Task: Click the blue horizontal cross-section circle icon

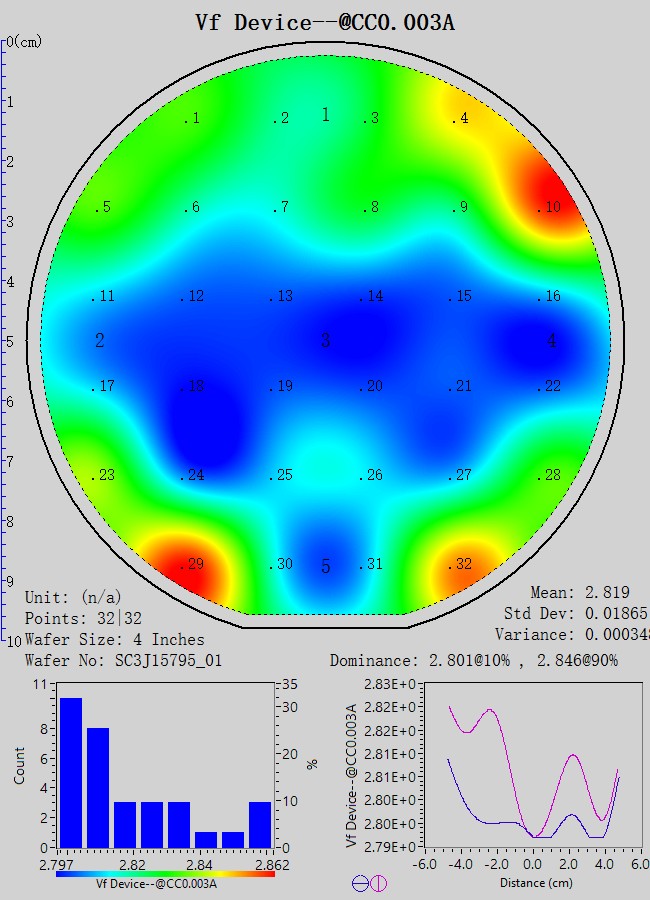Action: pos(361,883)
